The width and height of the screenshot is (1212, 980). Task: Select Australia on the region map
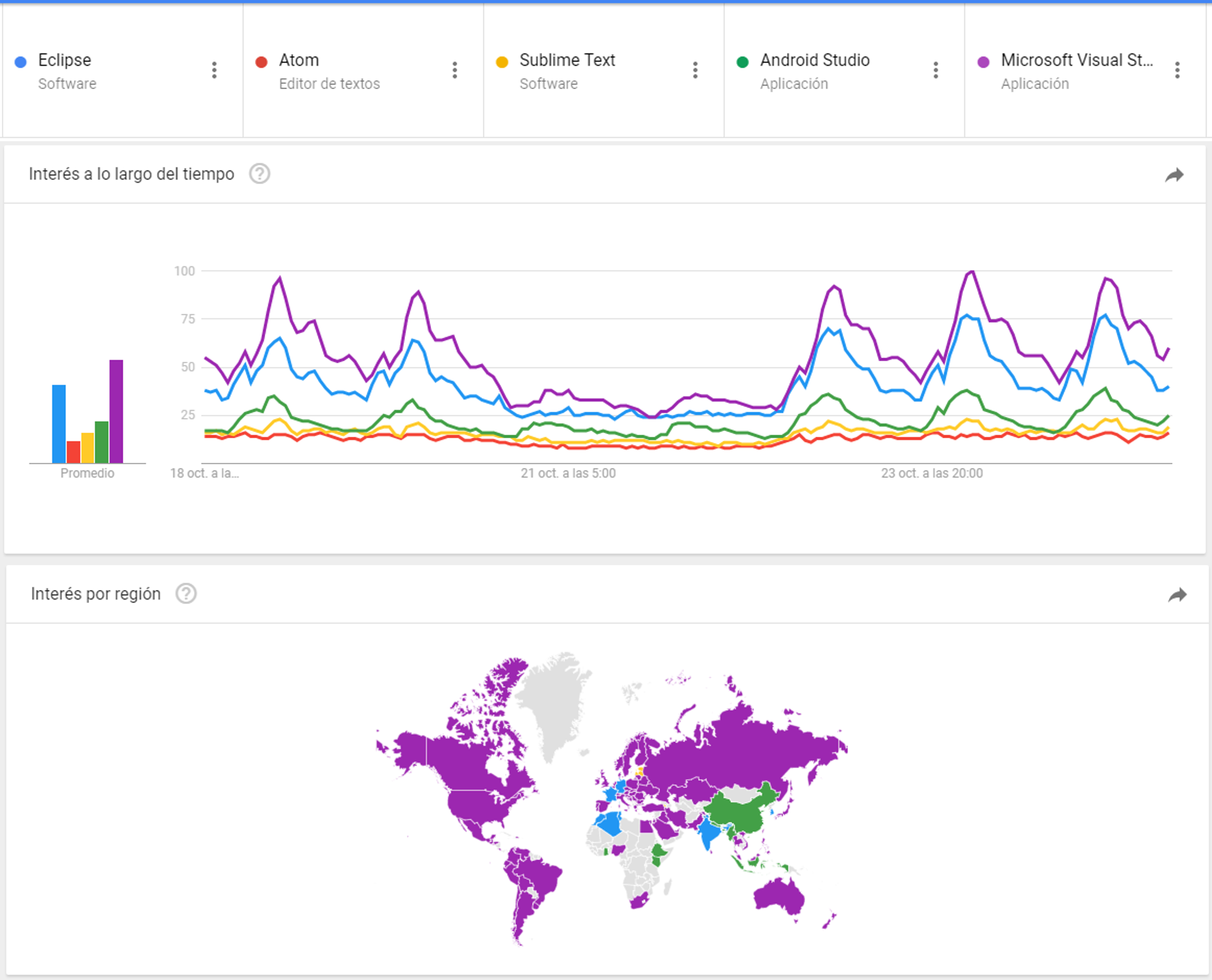(780, 896)
